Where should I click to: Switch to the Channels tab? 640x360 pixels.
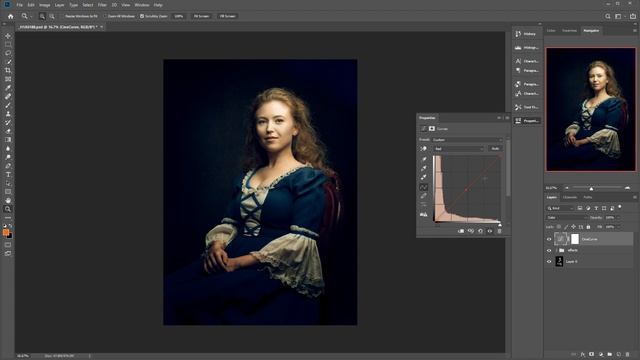570,198
